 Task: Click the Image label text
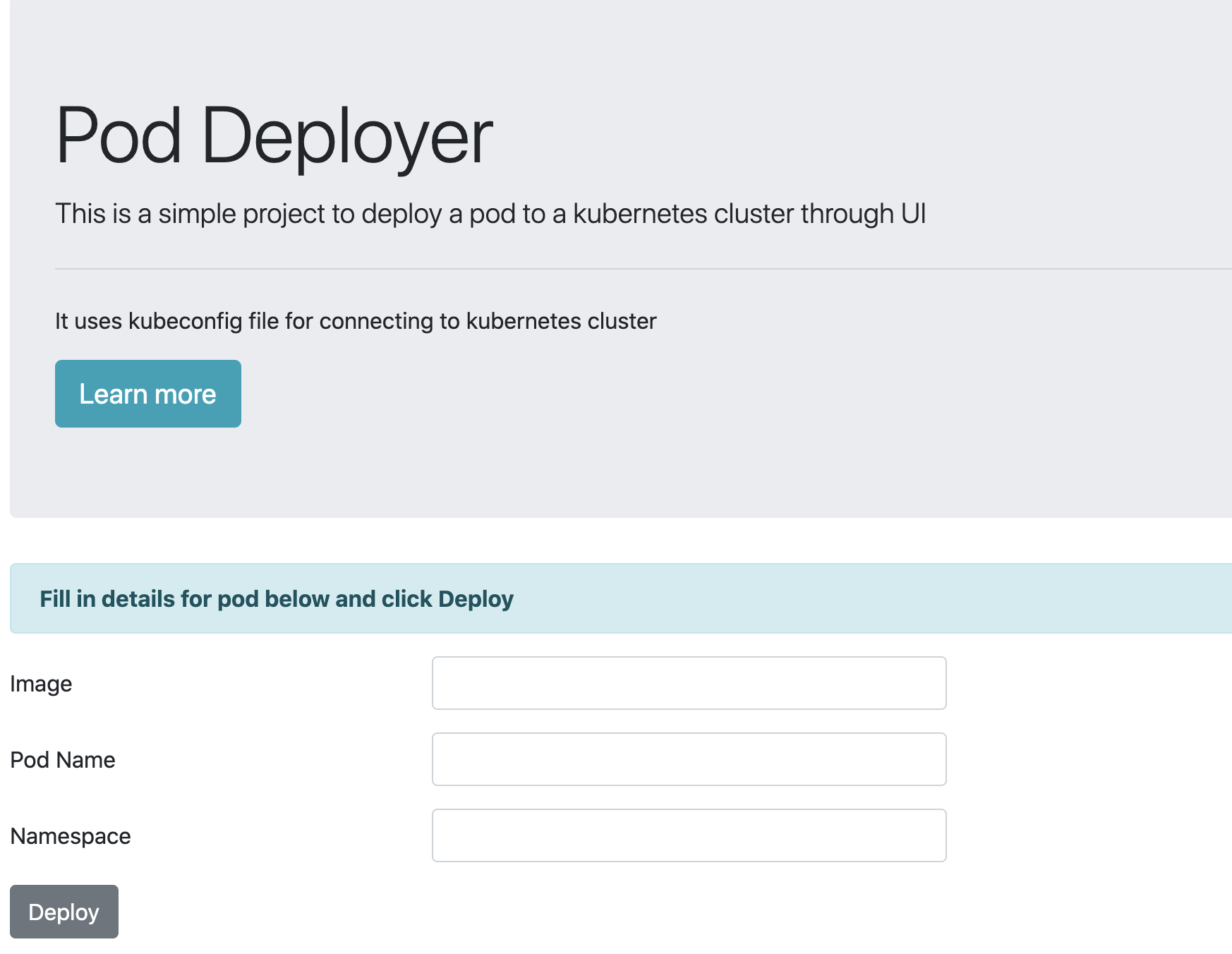point(41,684)
